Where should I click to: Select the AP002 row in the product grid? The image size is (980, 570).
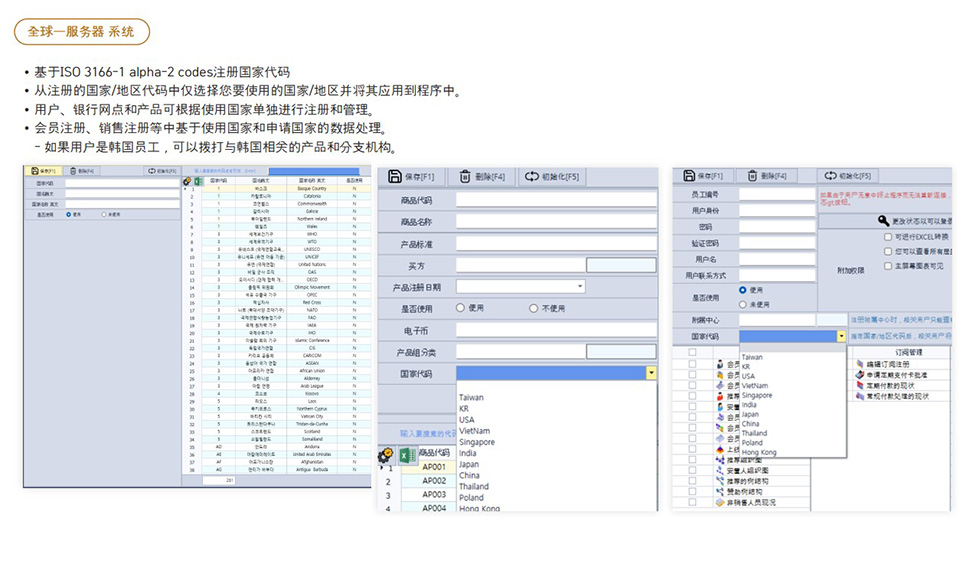[x=433, y=481]
